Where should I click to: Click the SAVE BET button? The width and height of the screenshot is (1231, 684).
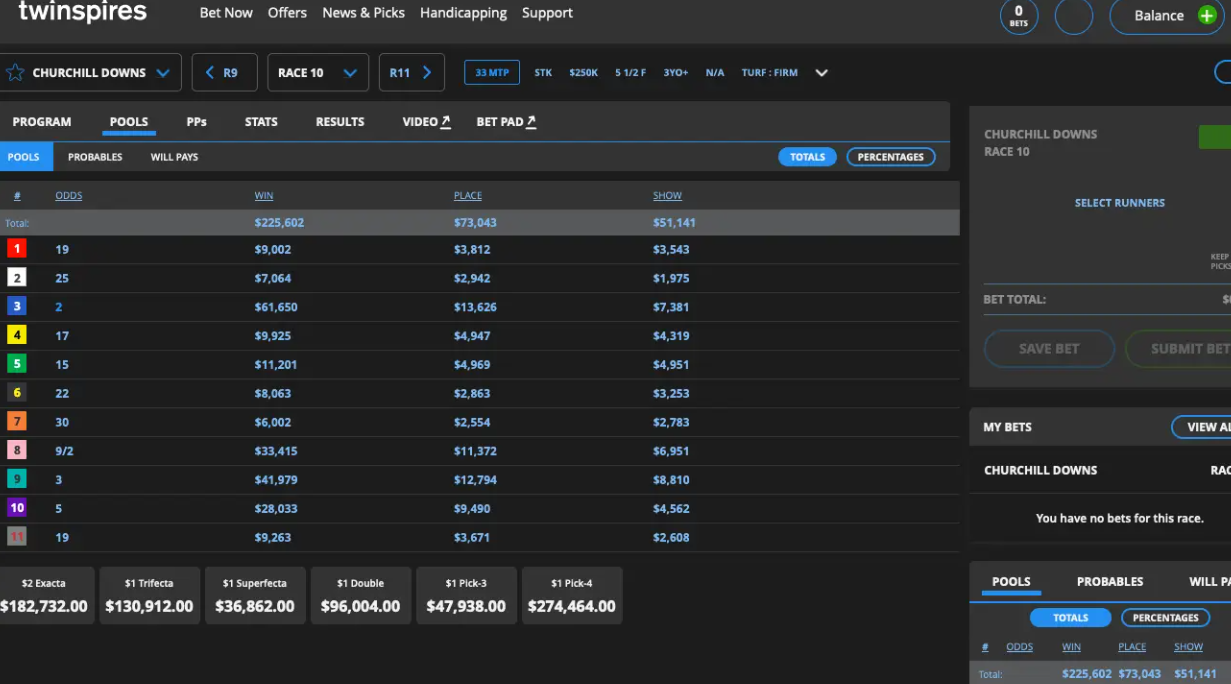(1049, 349)
